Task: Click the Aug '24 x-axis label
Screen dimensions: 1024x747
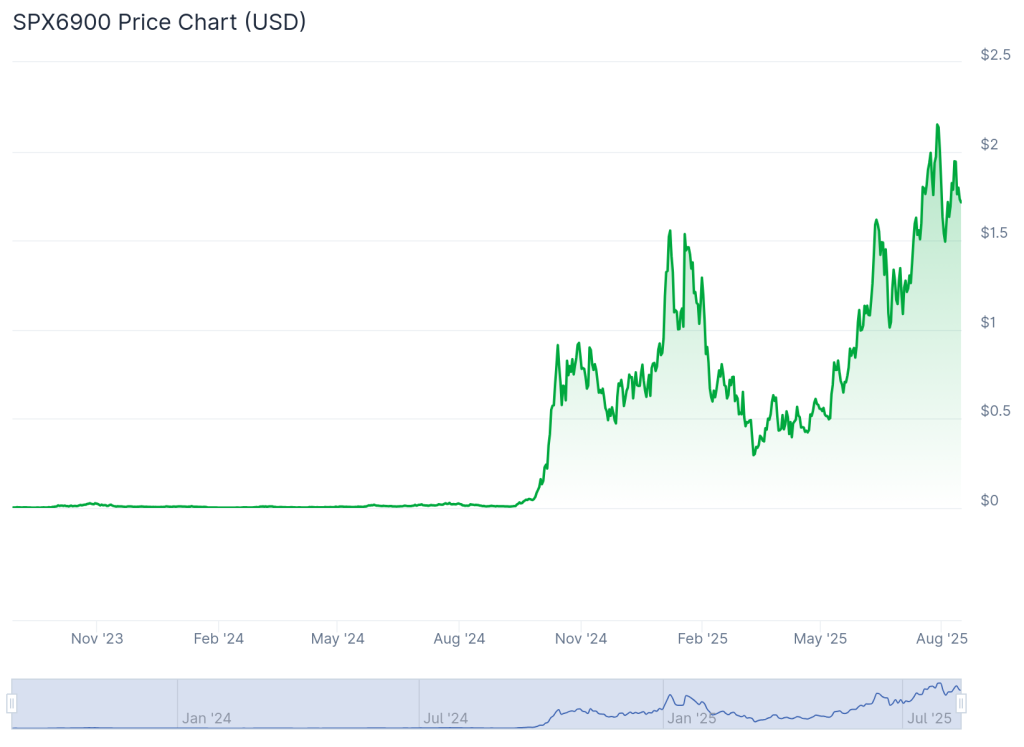Action: [x=460, y=638]
